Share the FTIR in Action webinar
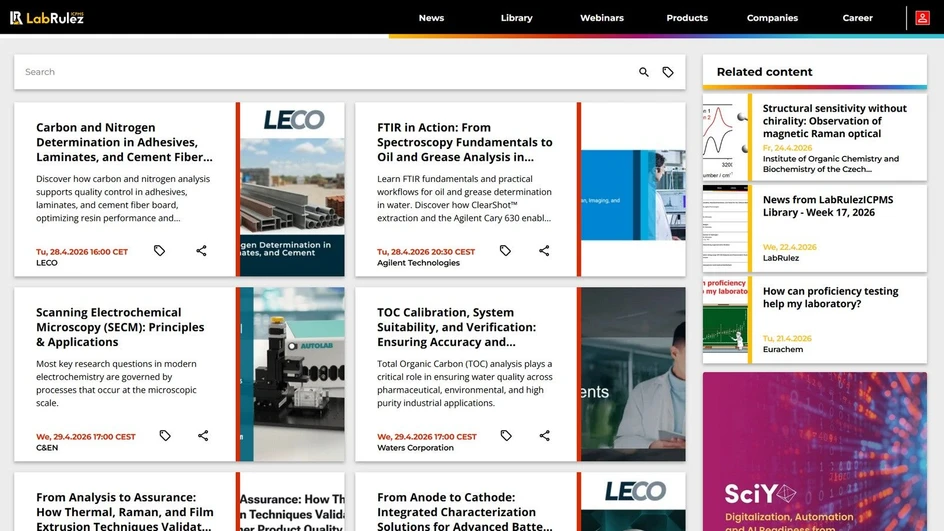This screenshot has height=531, width=944. click(x=544, y=251)
